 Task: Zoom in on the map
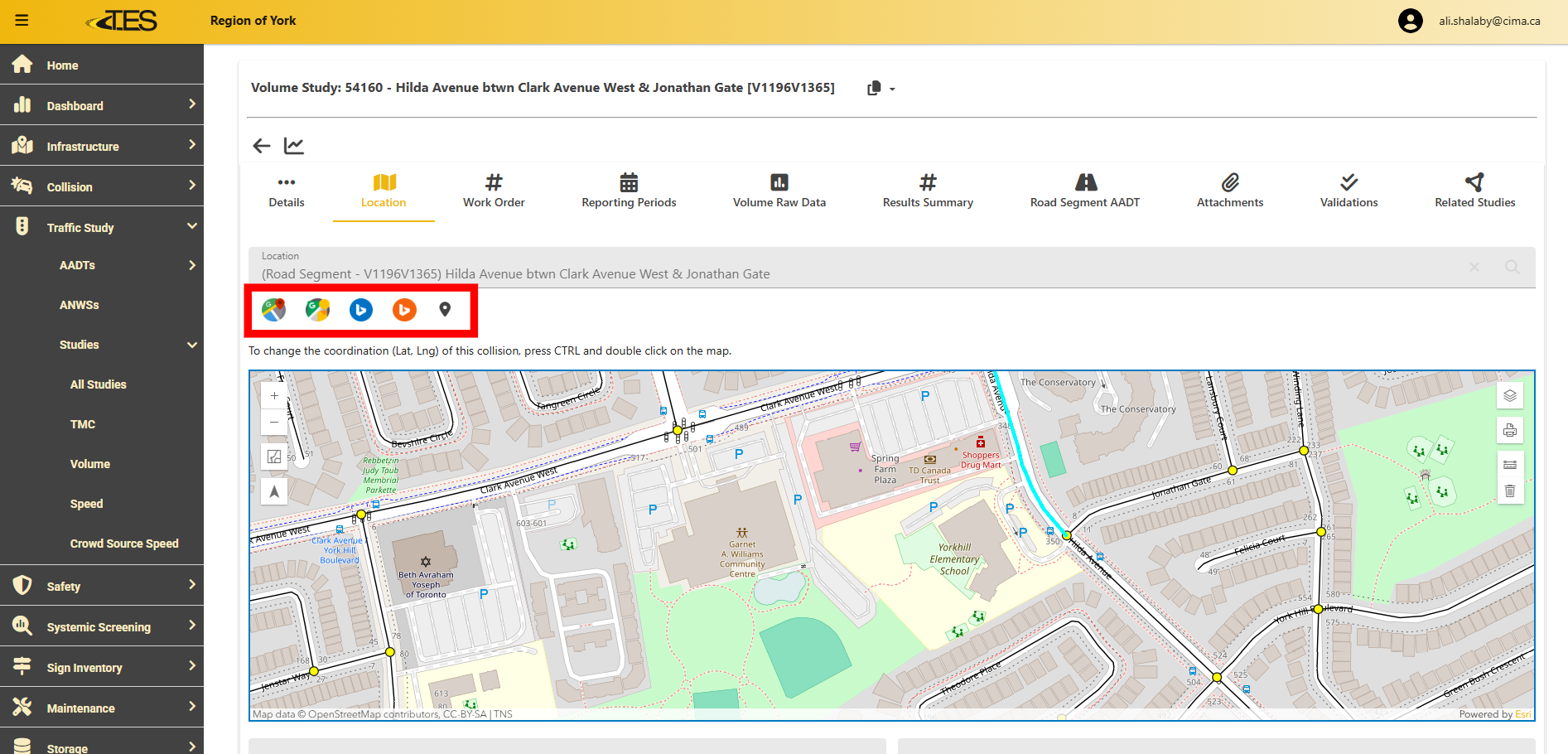(x=274, y=396)
